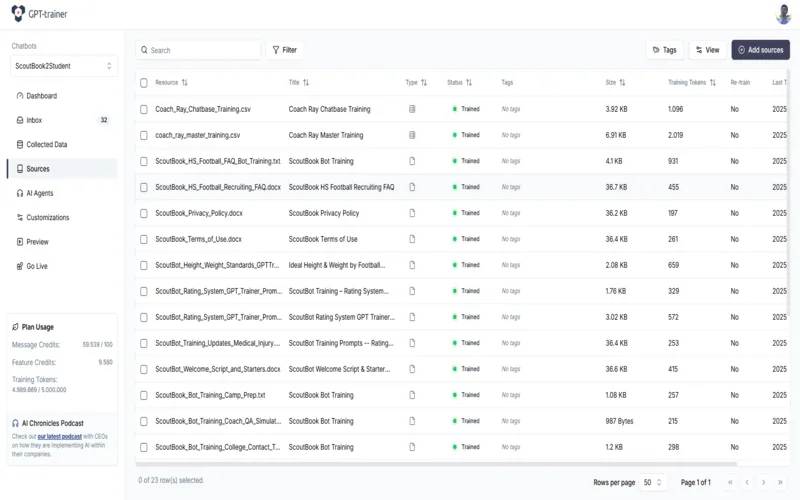Viewport: 800px width, 500px height.
Task: Open the Preview page
Action: tap(62, 242)
